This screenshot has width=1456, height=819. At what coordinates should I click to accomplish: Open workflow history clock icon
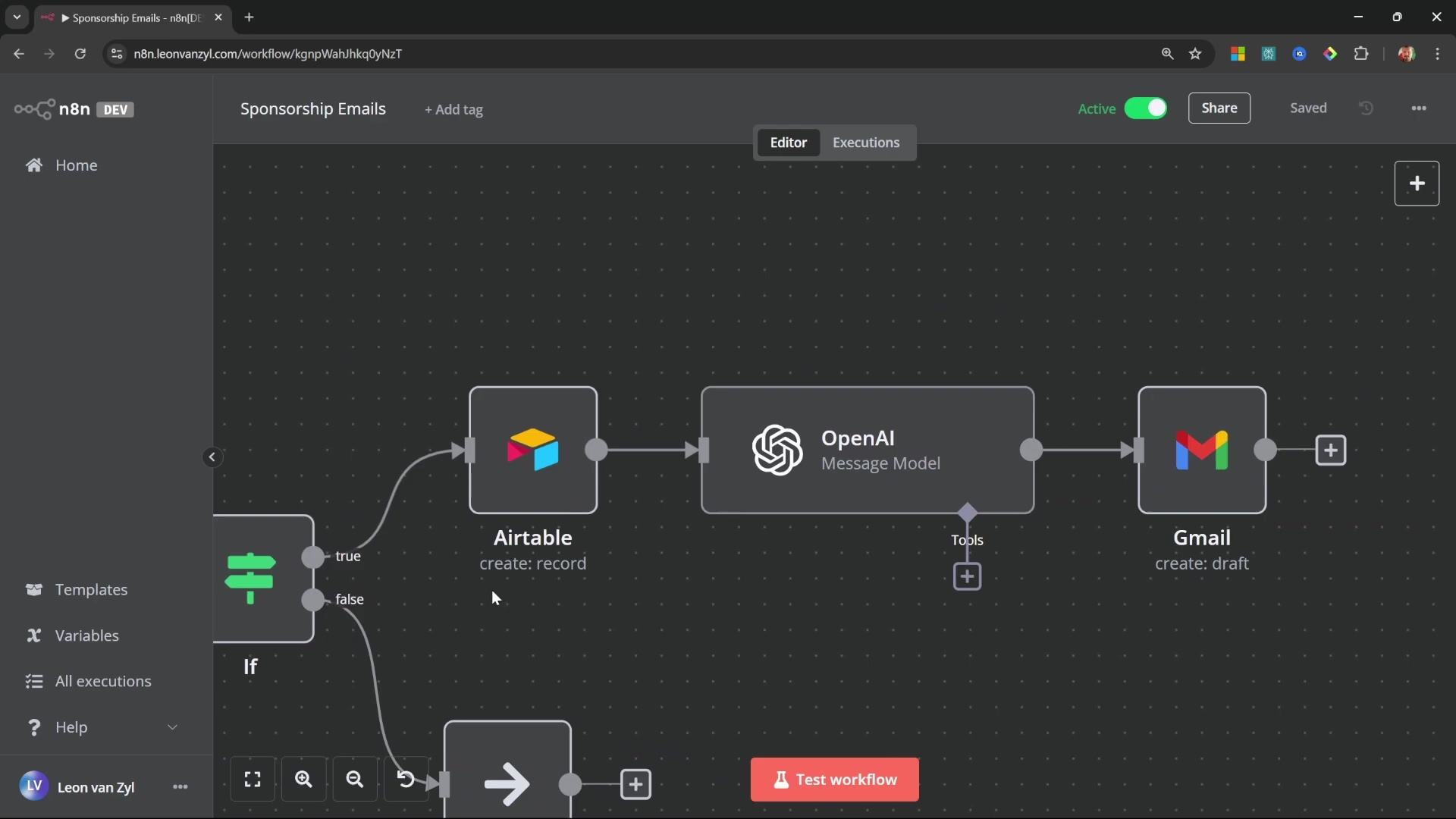(x=1367, y=108)
